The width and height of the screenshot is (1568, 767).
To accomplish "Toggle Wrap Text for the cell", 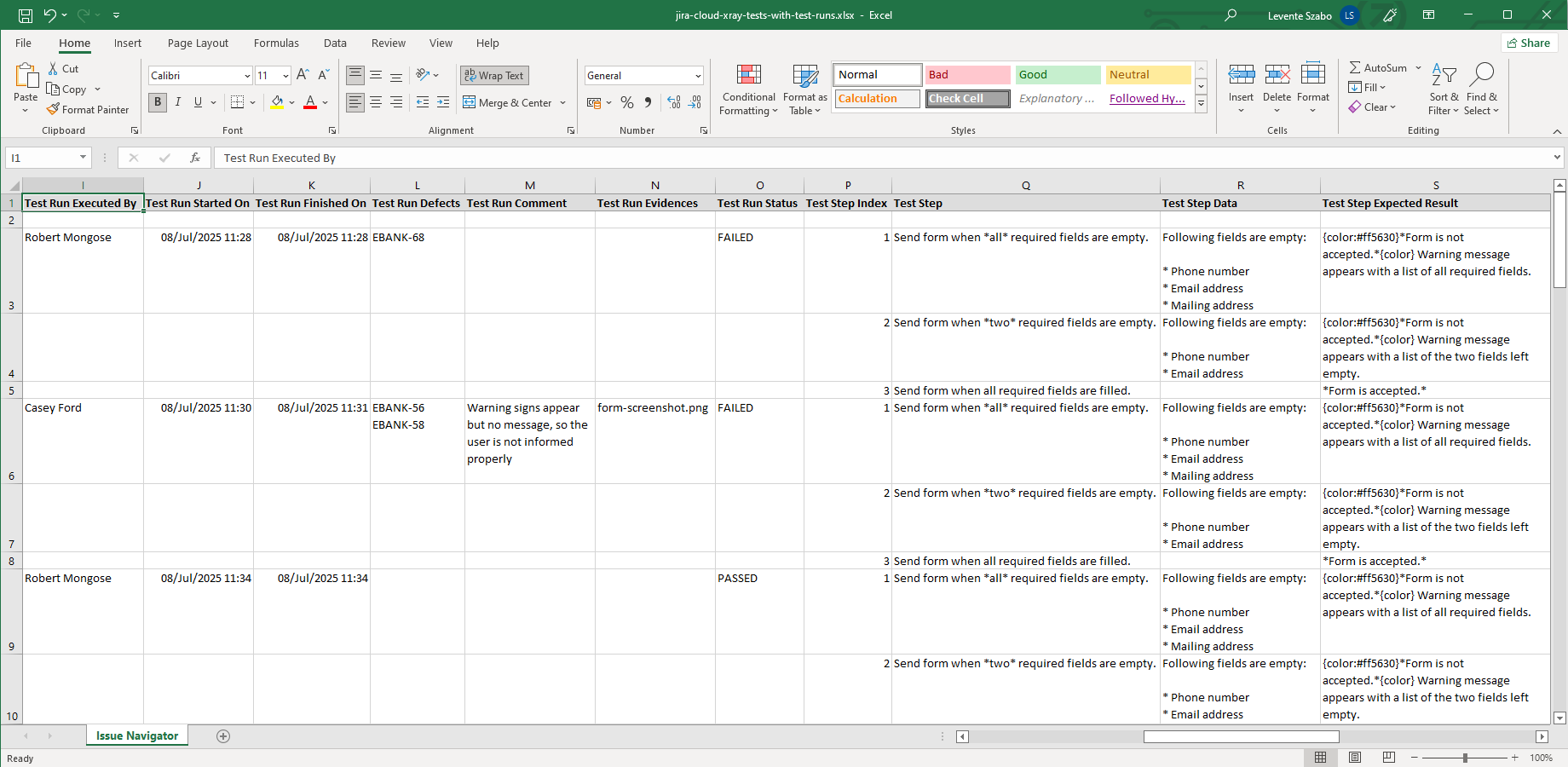I will click(494, 75).
